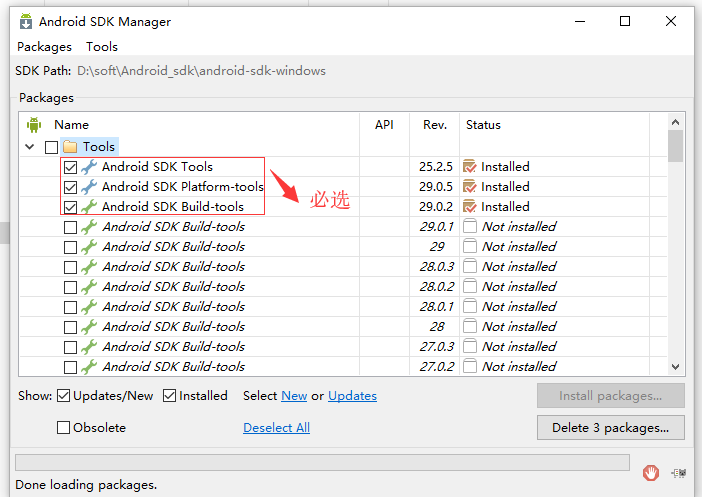This screenshot has width=702, height=497.
Task: Click installed status icon for Build-tools 29.0.2
Action: (x=470, y=207)
